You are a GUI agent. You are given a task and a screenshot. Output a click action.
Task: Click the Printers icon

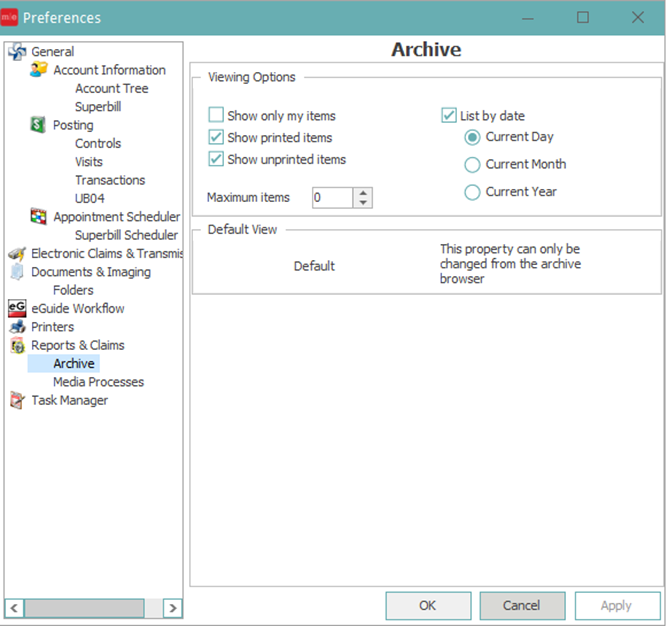pos(17,327)
